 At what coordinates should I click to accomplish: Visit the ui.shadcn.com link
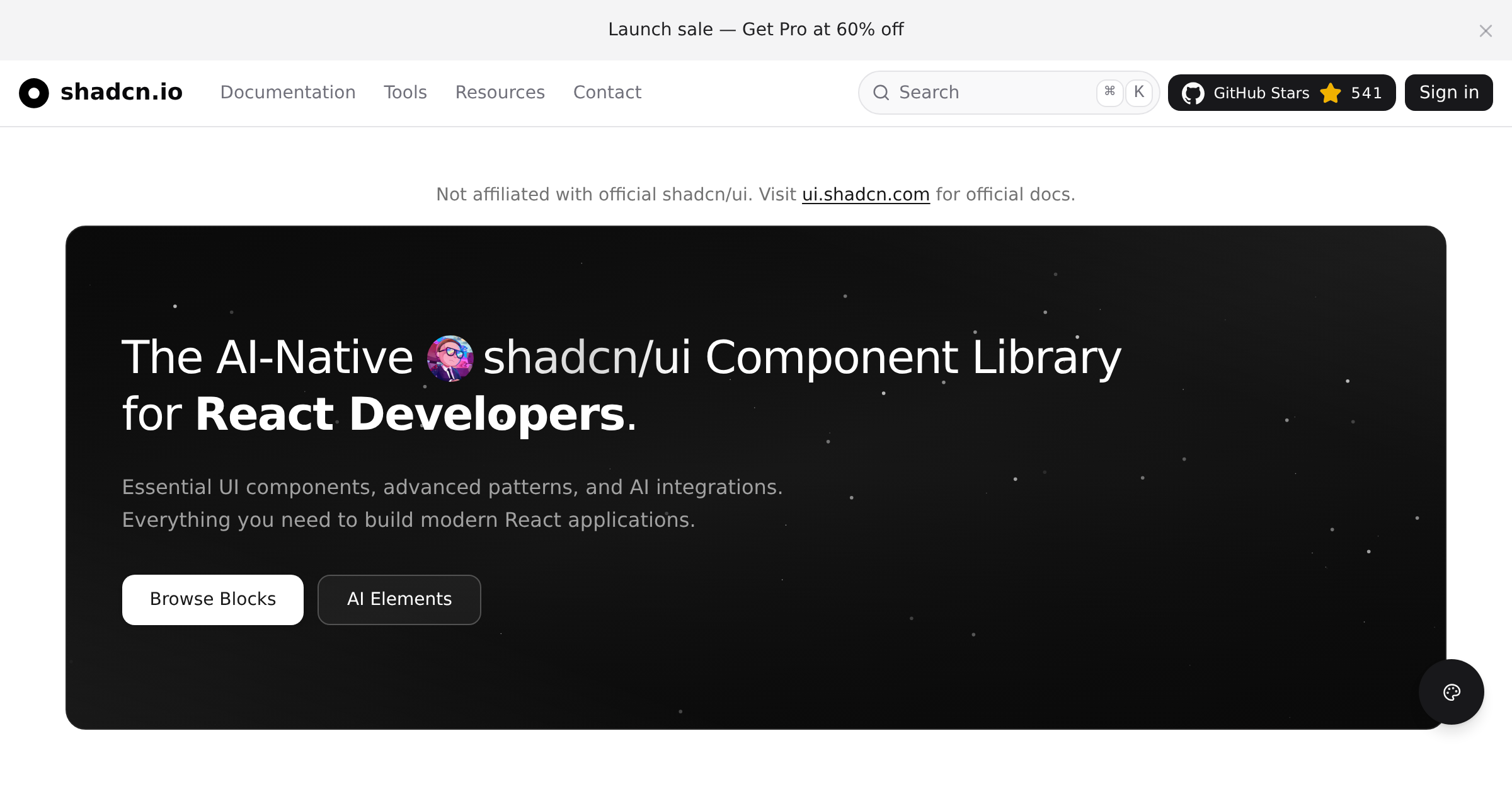(x=866, y=195)
